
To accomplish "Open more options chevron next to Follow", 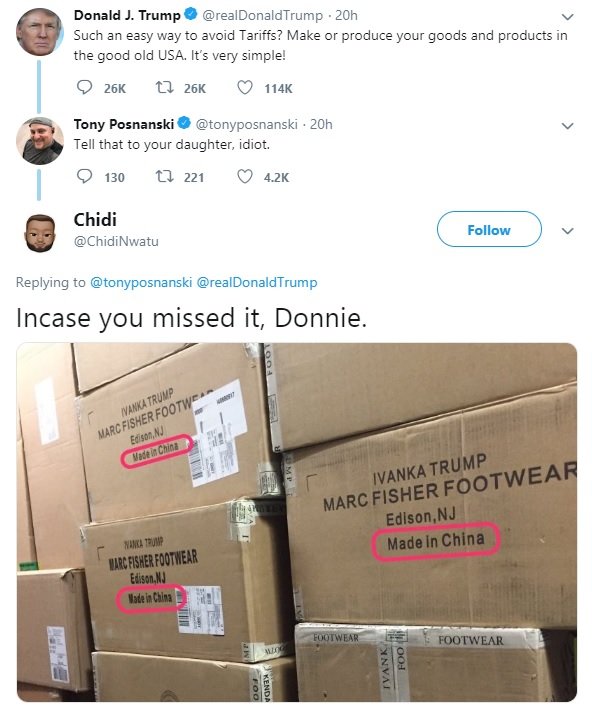I will coord(567,231).
